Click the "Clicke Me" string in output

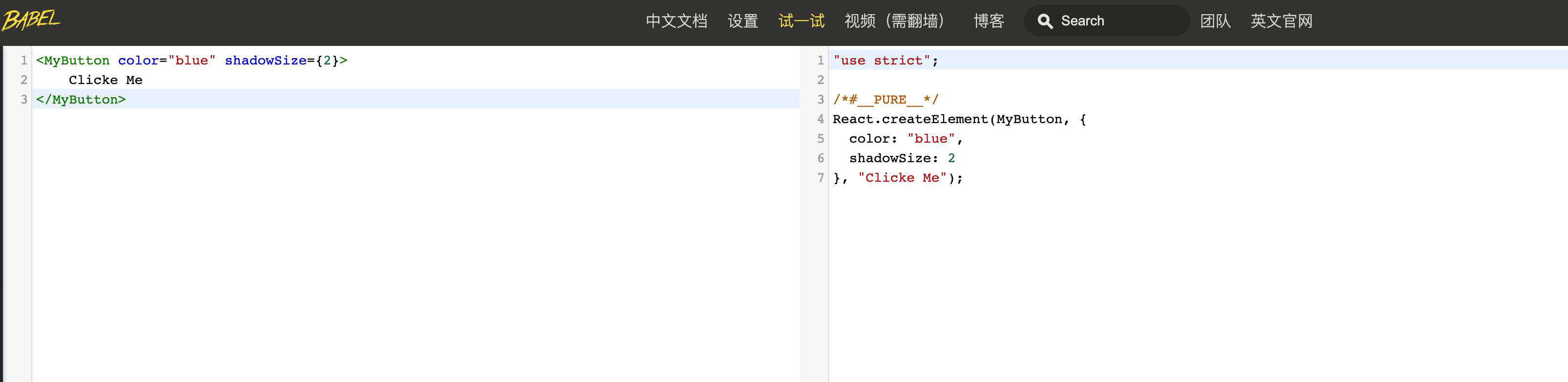click(x=902, y=177)
